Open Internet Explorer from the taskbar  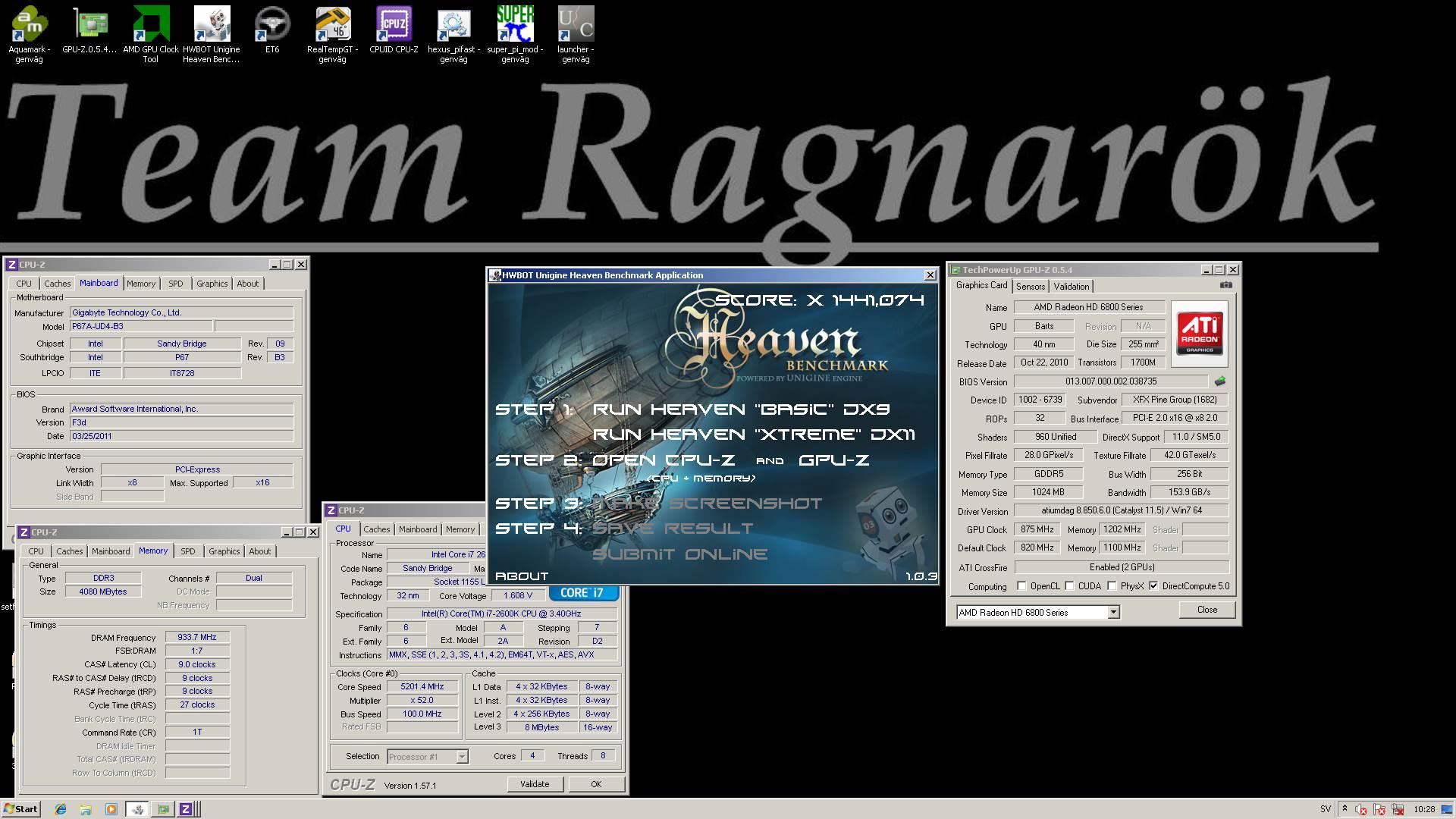61,809
